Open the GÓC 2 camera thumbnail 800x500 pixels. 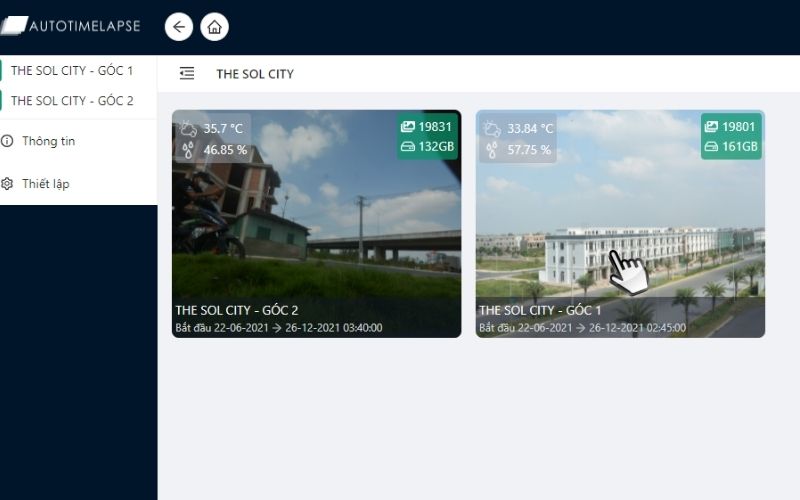click(x=316, y=223)
